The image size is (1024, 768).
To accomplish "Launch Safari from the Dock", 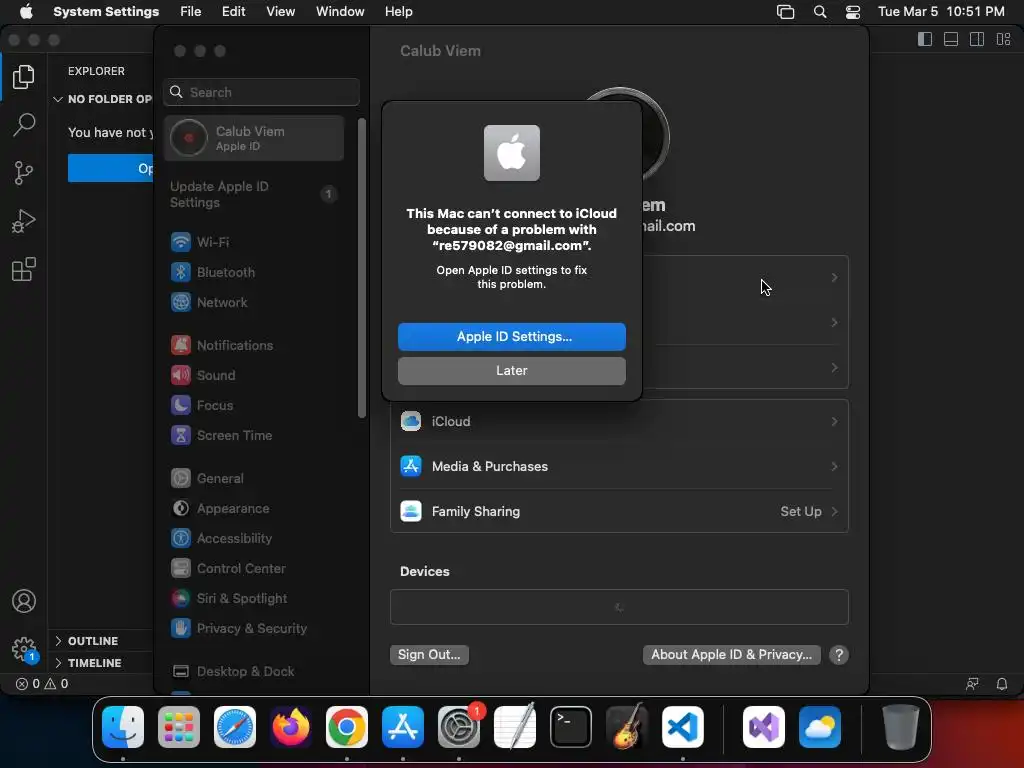I will point(235,727).
